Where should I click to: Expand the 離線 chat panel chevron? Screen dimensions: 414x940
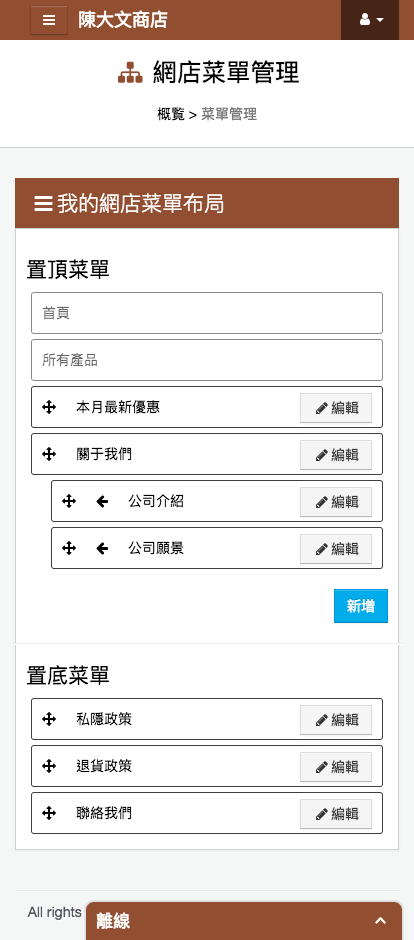tap(380, 921)
